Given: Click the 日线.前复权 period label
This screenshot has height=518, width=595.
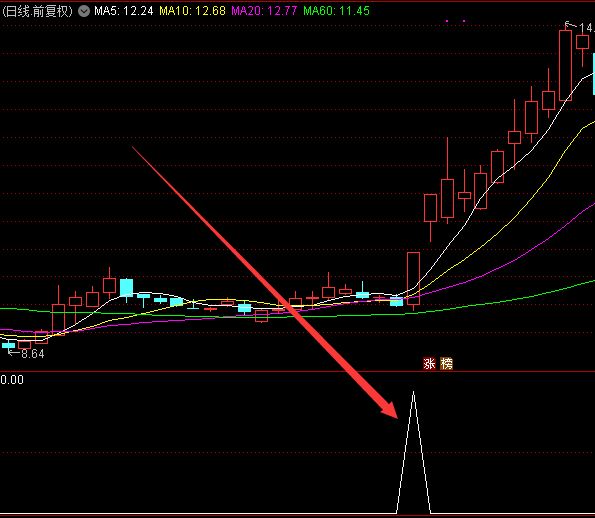Looking at the screenshot, I should [x=37, y=11].
